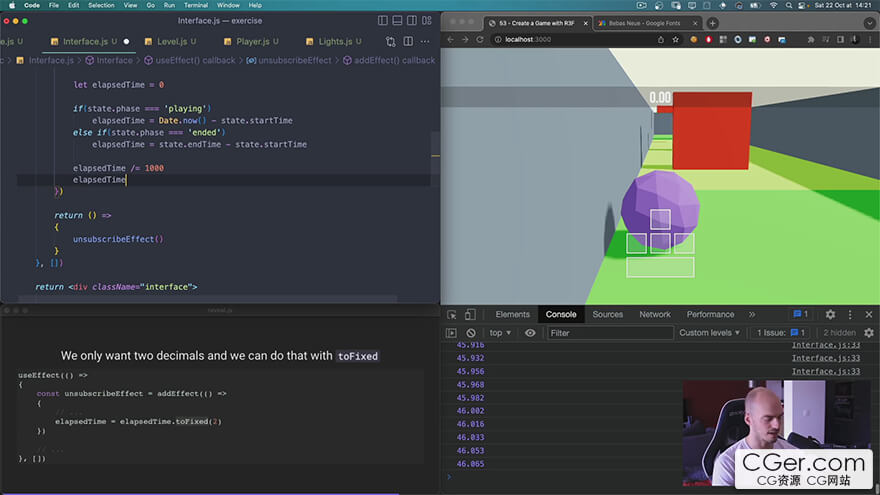The height and width of the screenshot is (495, 880).
Task: Clear the console output
Action: coord(471,333)
